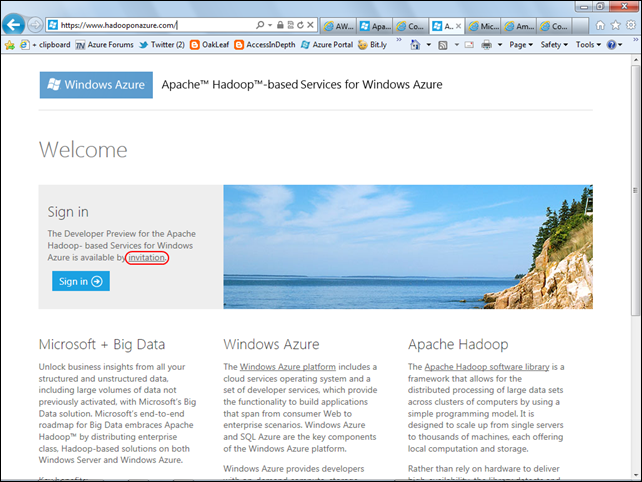Click the search magnifier in address bar
The image size is (642, 482).
[x=260, y=25]
